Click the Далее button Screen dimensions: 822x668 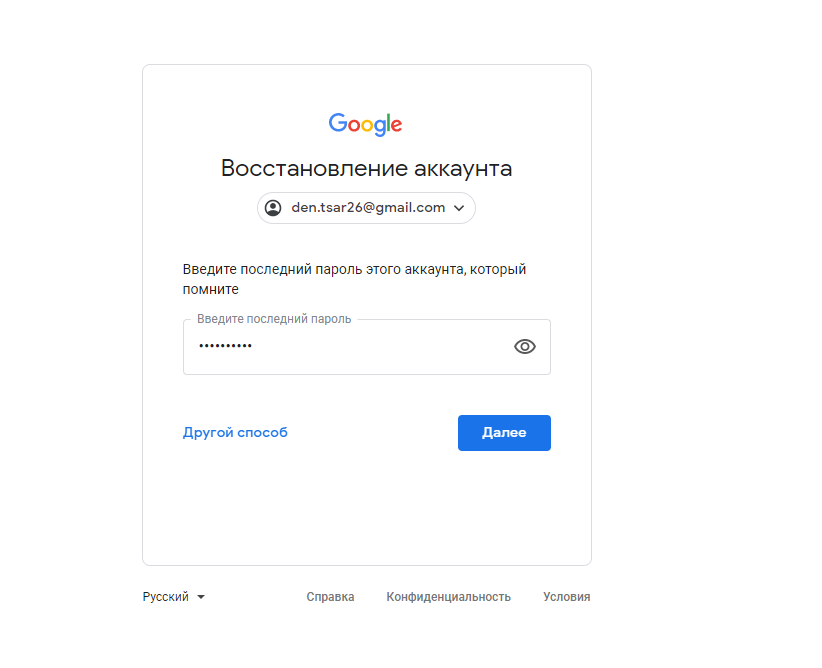(504, 433)
